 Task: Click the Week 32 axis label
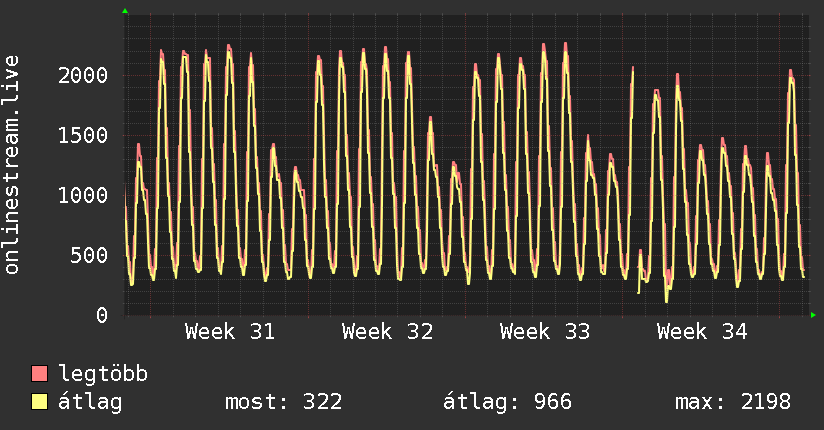(387, 332)
